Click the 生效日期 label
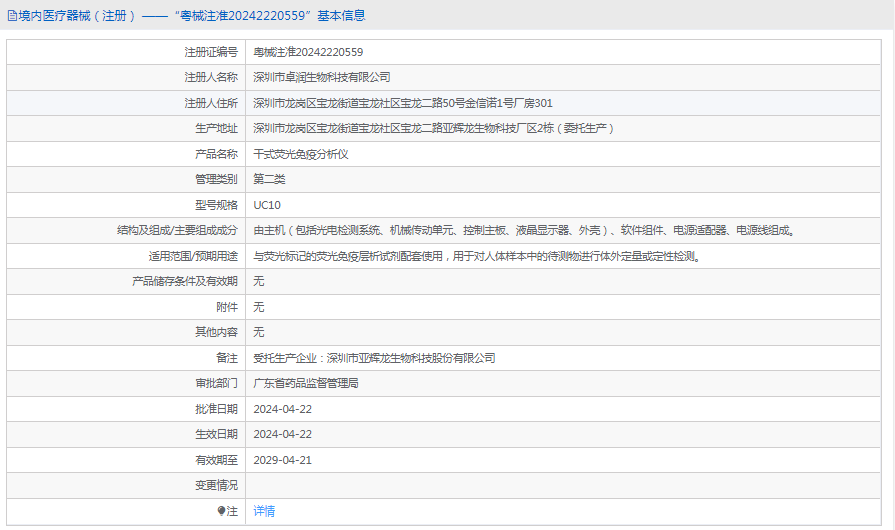 (216, 434)
